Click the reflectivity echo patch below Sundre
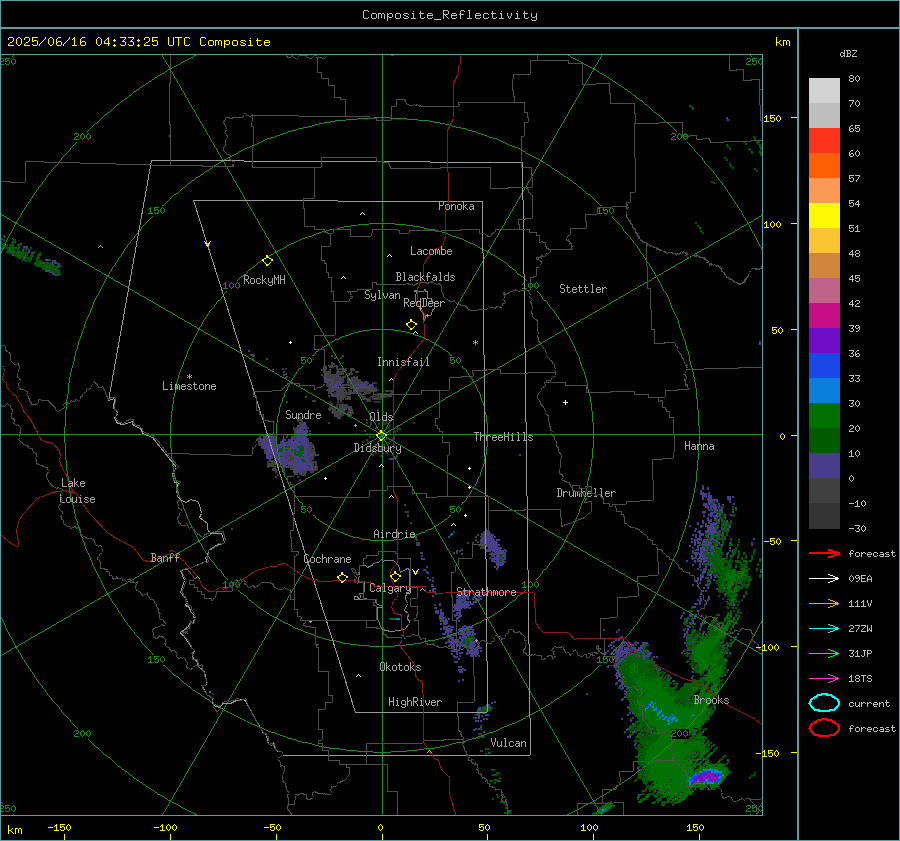Viewport: 900px width, 841px height. pos(288,449)
